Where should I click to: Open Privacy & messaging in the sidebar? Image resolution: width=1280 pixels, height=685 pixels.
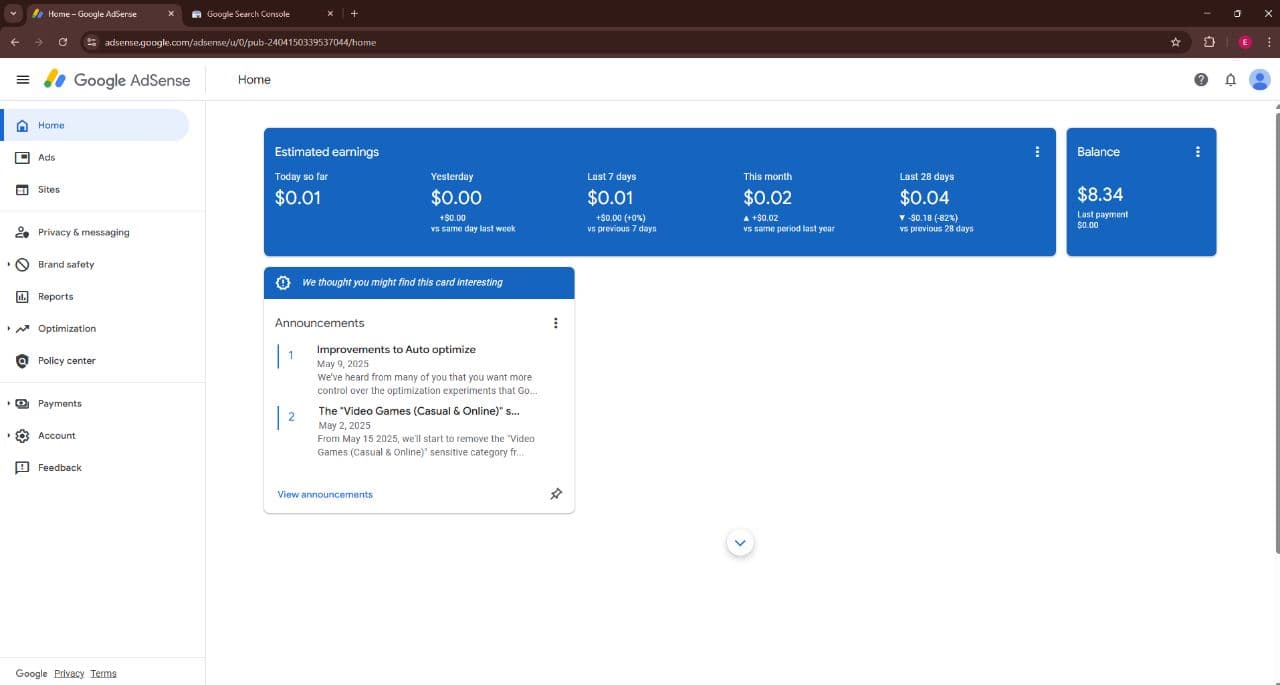pyautogui.click(x=95, y=232)
